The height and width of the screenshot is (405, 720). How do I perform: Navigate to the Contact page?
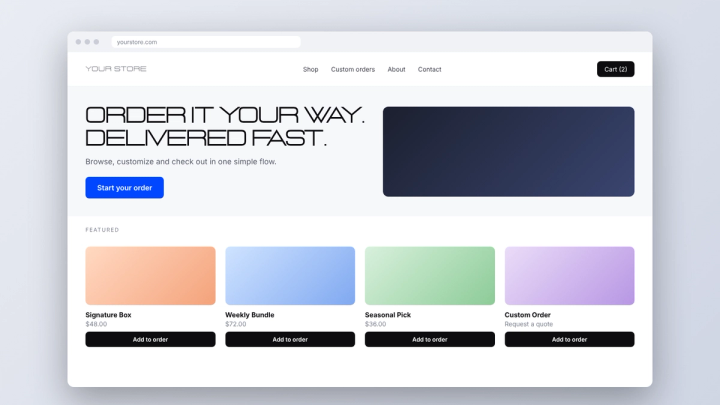tap(429, 69)
